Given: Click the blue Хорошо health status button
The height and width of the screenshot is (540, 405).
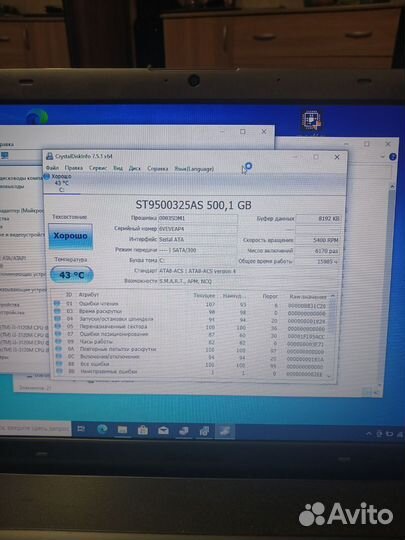Looking at the screenshot, I should click(71, 236).
